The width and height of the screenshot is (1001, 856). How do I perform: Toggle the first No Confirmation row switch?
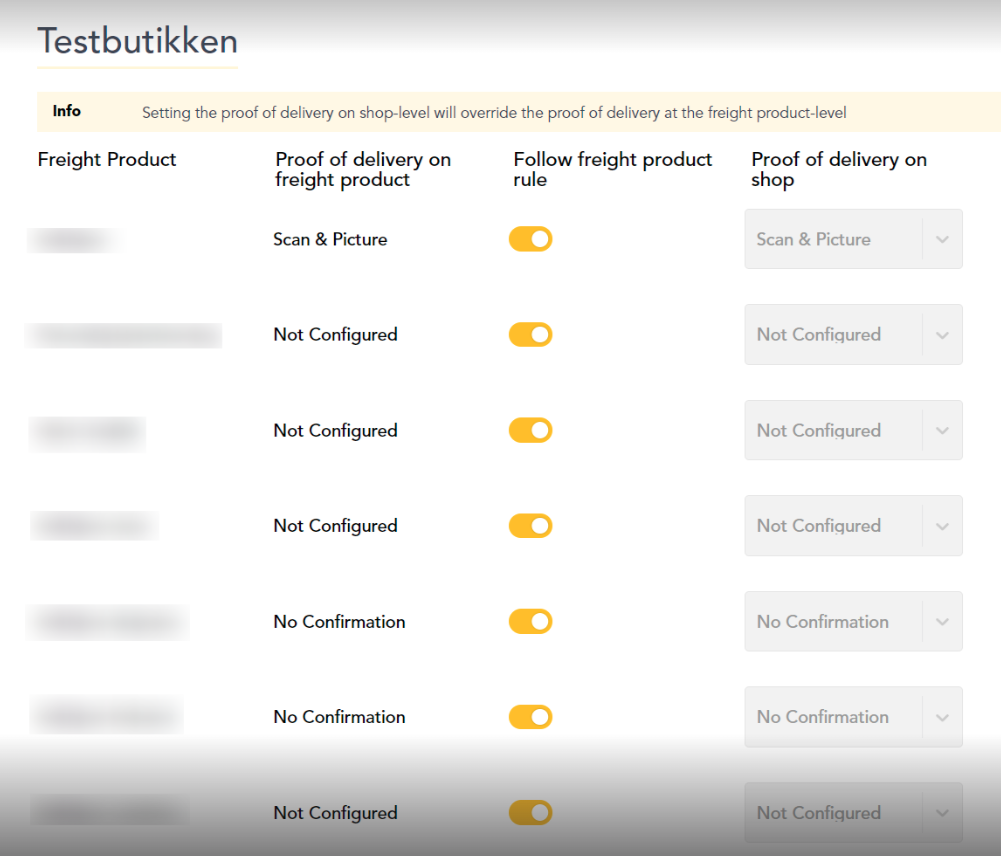531,622
